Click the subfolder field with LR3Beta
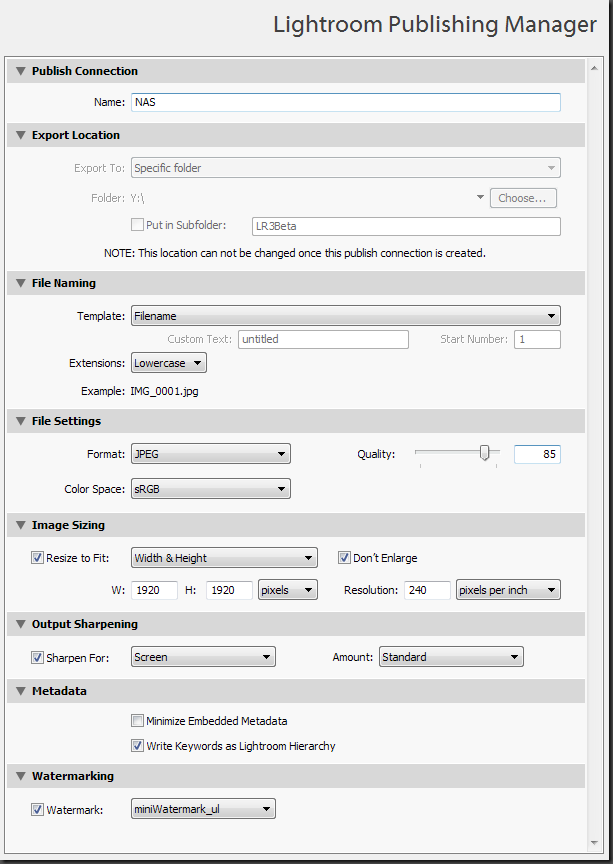Viewport: 613px width, 864px height. tap(406, 226)
